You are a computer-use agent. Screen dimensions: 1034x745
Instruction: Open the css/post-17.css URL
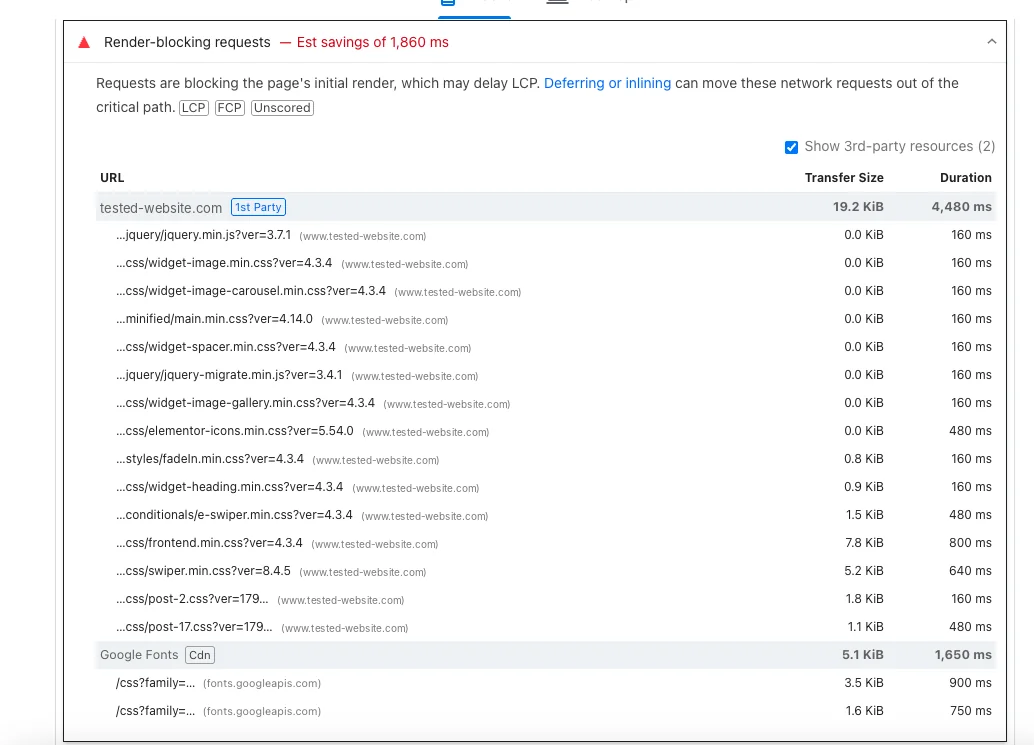[195, 627]
